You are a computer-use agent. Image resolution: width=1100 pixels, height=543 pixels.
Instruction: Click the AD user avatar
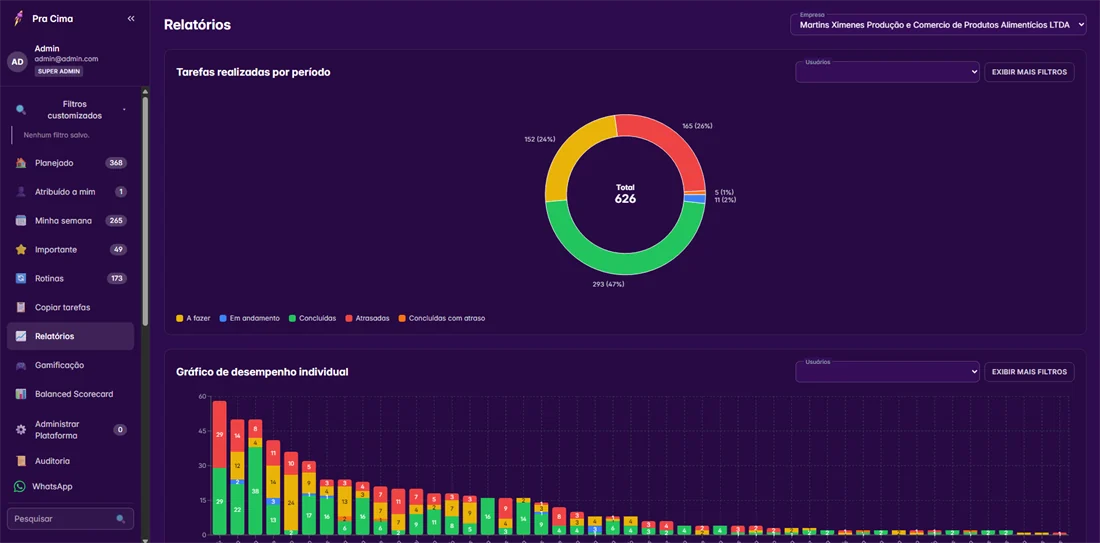coord(18,62)
